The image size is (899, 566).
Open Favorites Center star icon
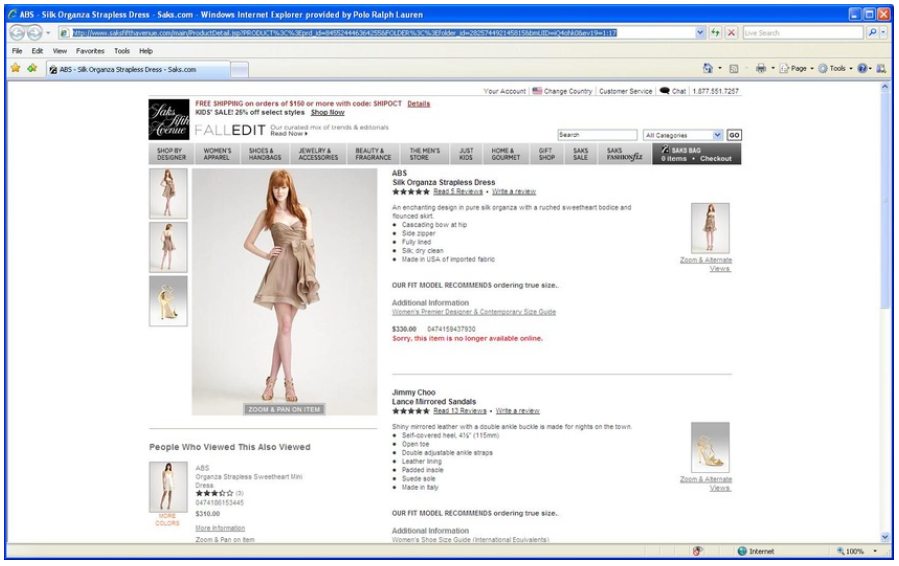coord(15,68)
